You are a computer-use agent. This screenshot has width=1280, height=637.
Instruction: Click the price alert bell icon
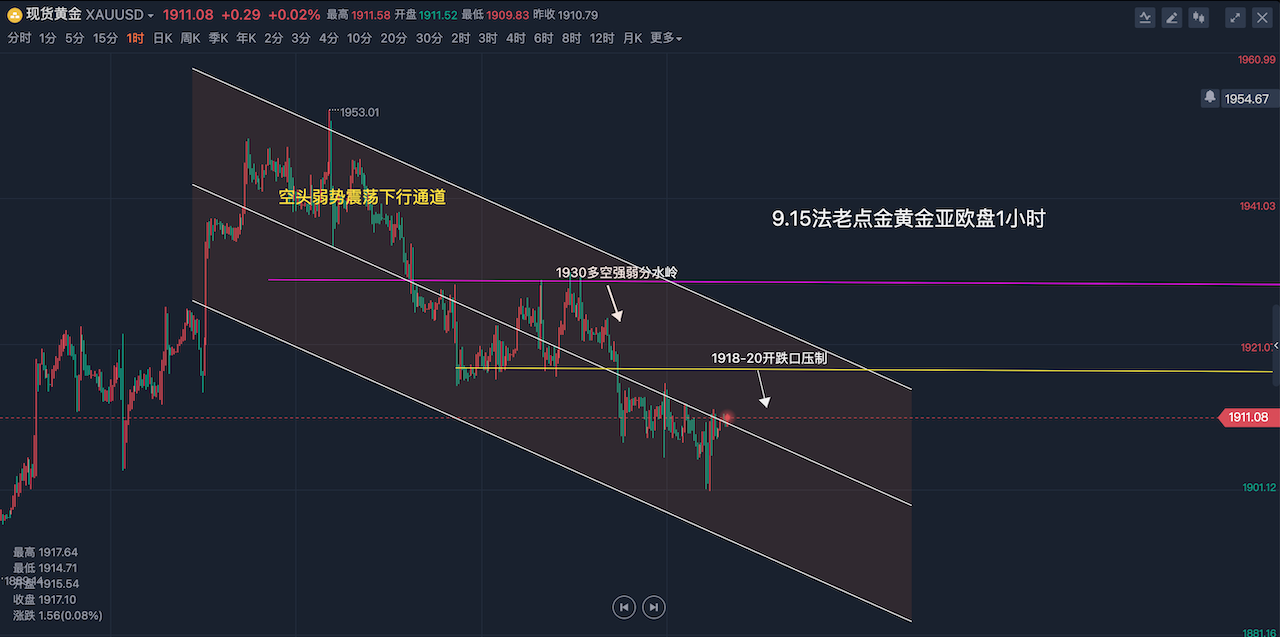(1210, 98)
